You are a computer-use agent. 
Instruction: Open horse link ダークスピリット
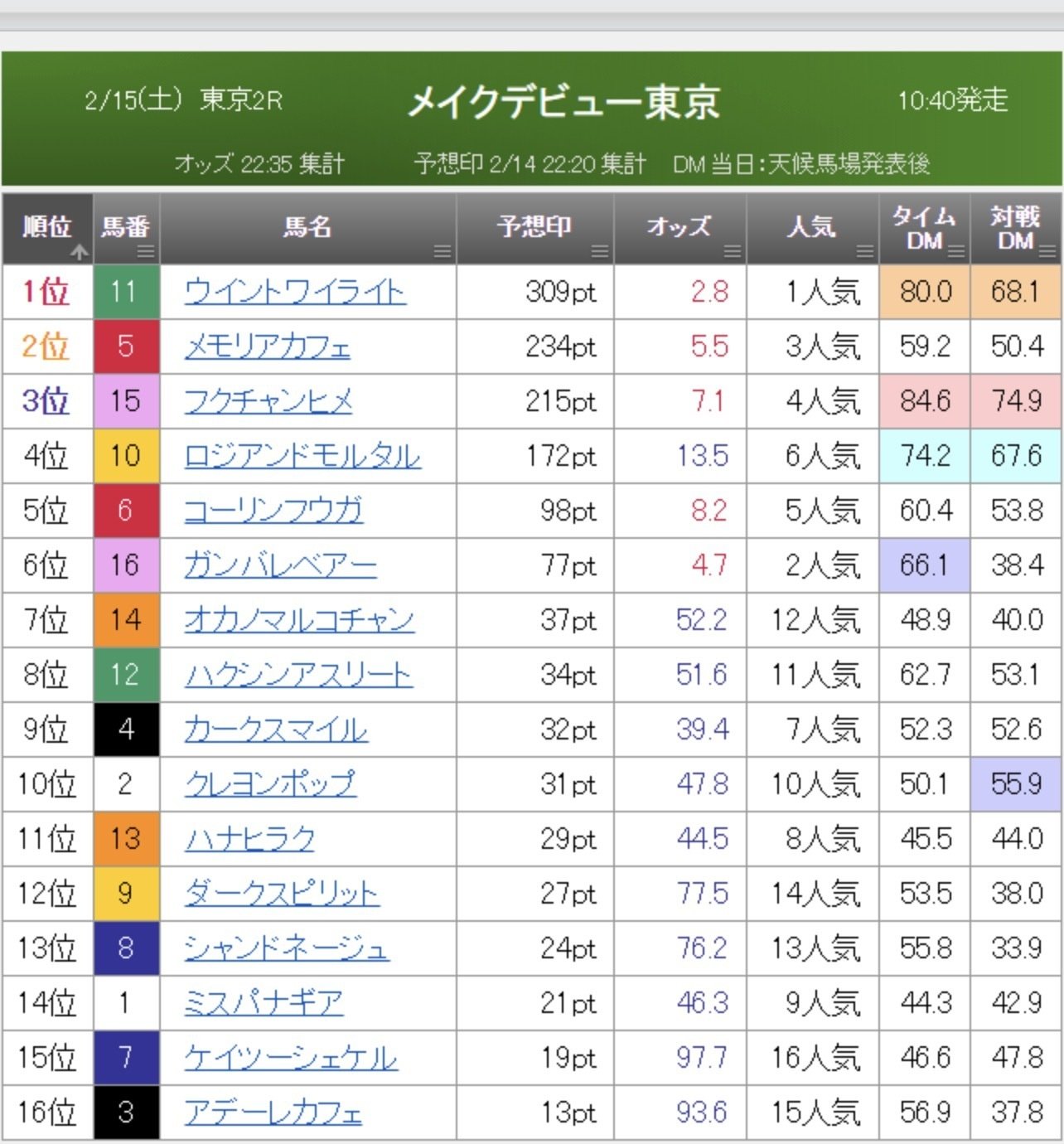pyautogui.click(x=282, y=894)
